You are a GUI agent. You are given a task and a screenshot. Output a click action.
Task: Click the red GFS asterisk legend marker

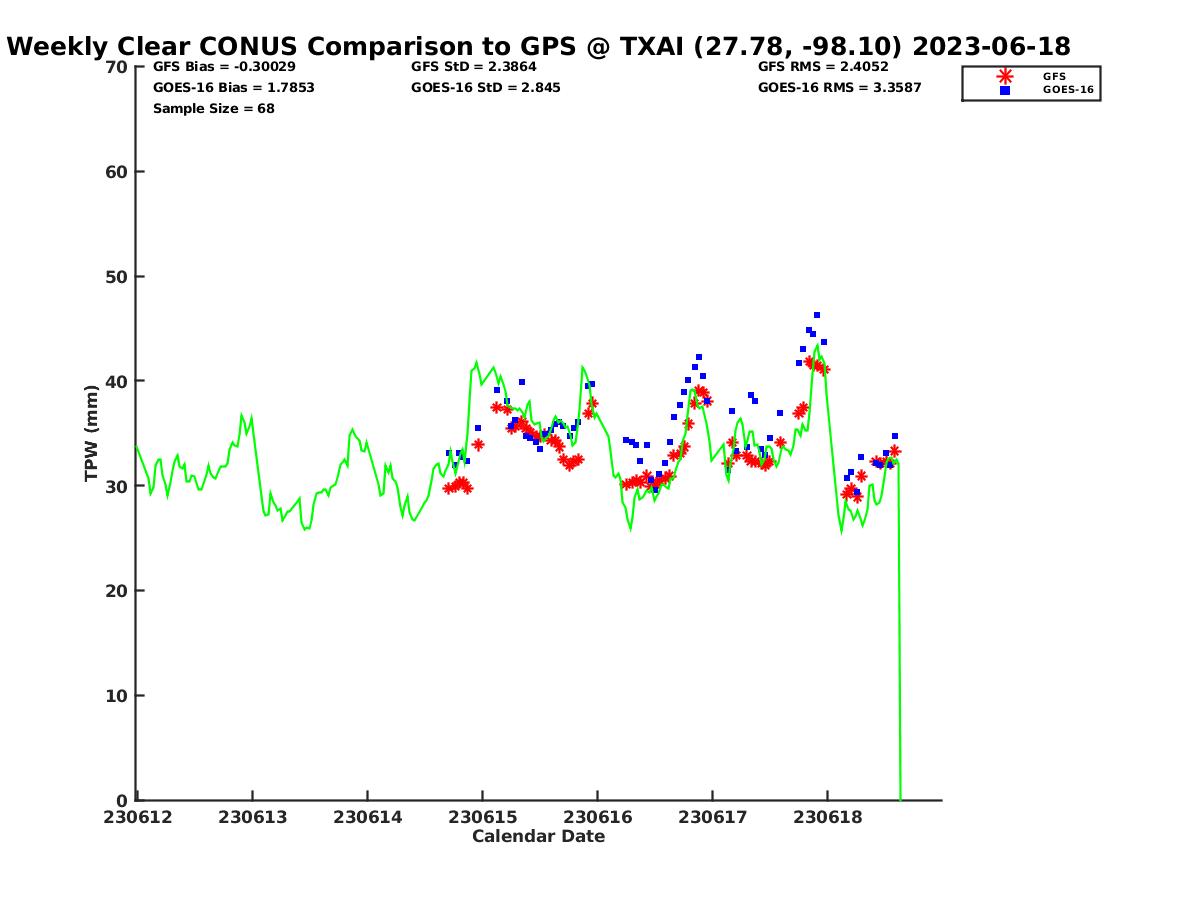point(1005,76)
